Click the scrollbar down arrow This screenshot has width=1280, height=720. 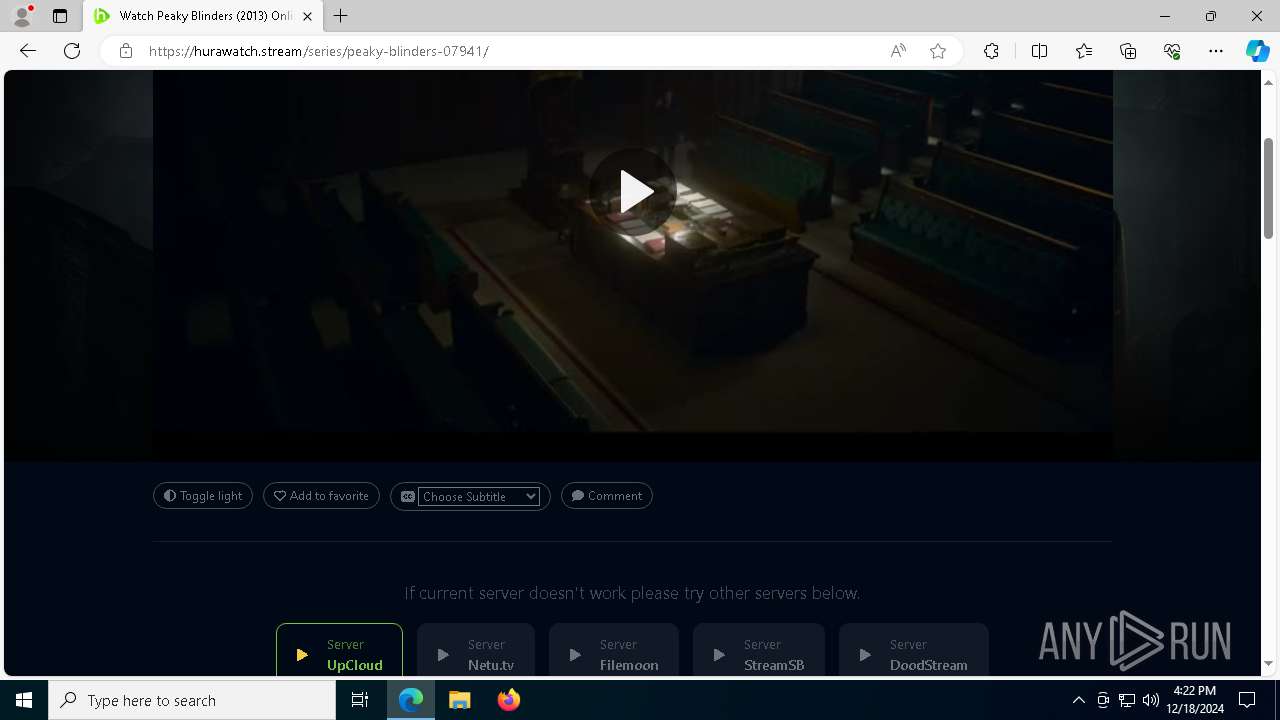point(1268,663)
